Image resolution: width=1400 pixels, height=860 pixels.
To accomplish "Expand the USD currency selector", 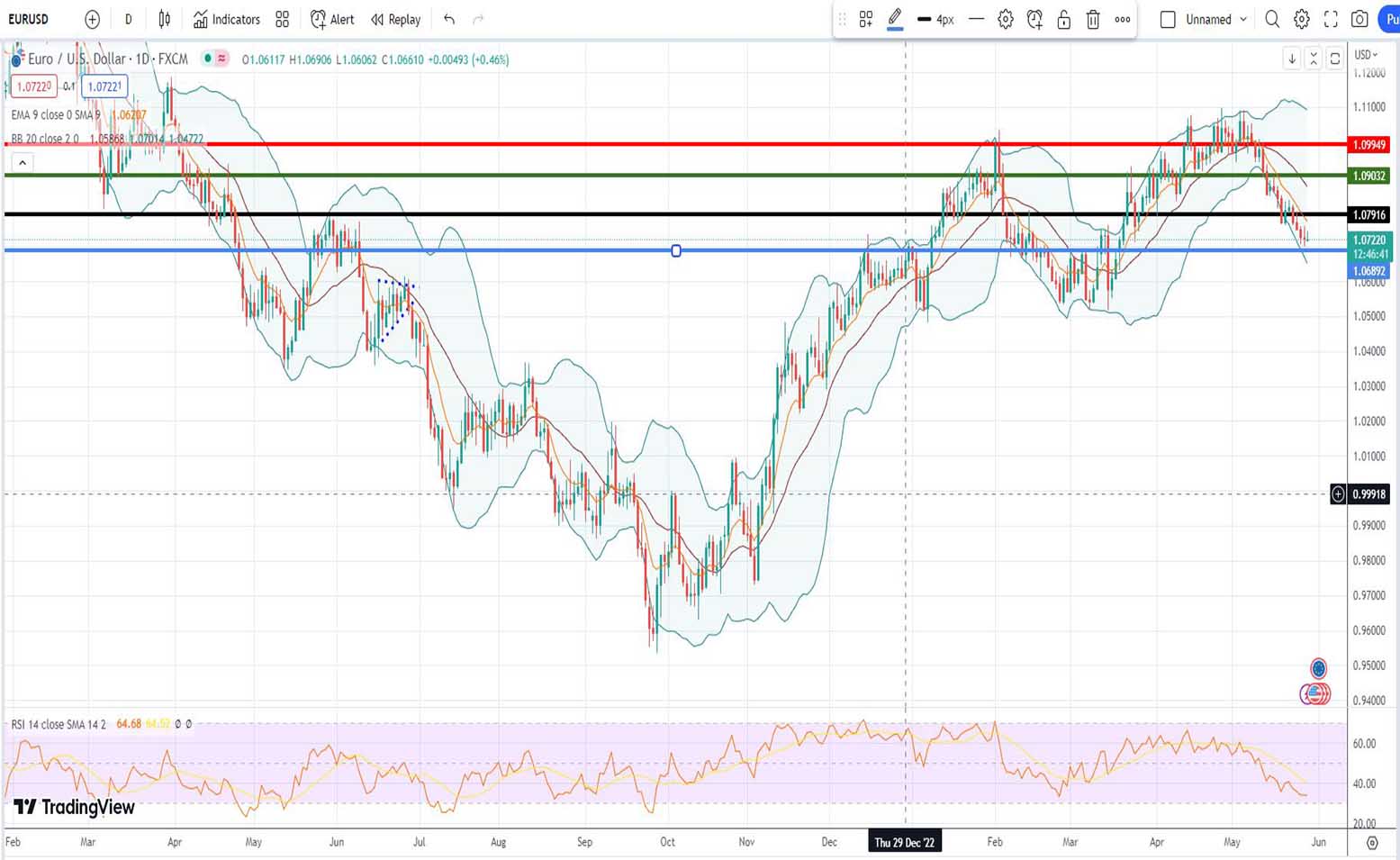I will [x=1366, y=55].
